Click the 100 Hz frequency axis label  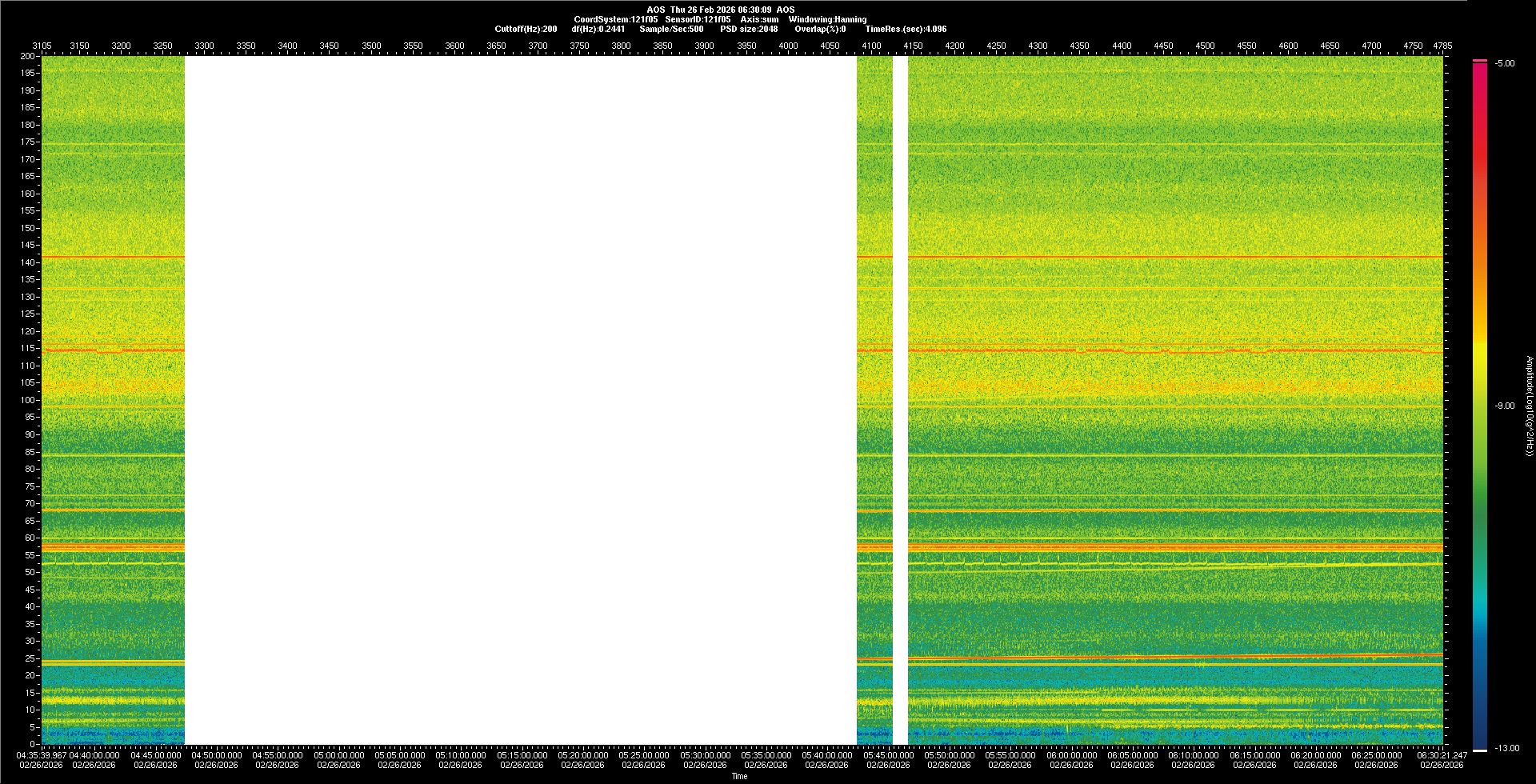(27, 400)
